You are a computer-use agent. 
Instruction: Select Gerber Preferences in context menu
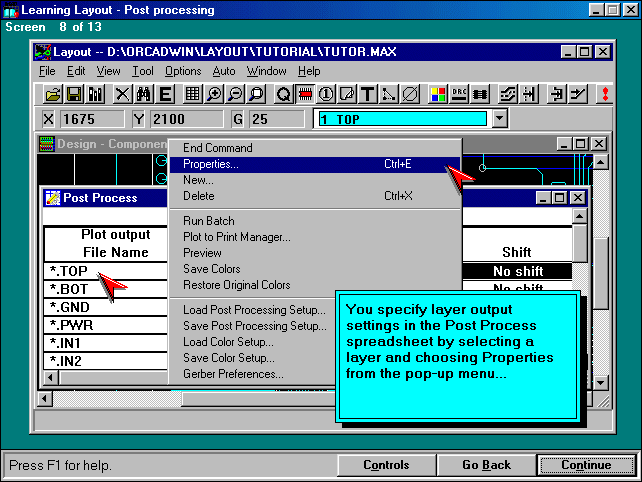tap(233, 374)
